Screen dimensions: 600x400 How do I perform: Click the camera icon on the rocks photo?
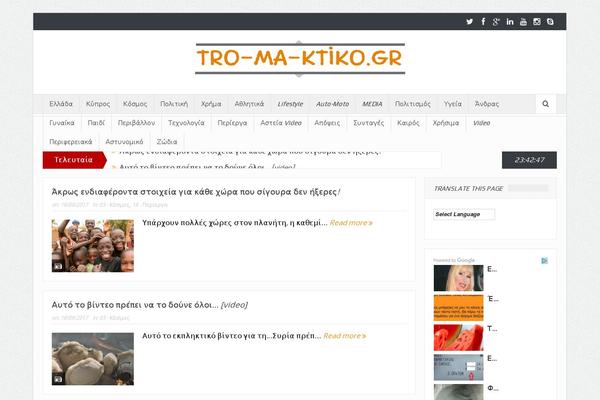[x=58, y=379]
